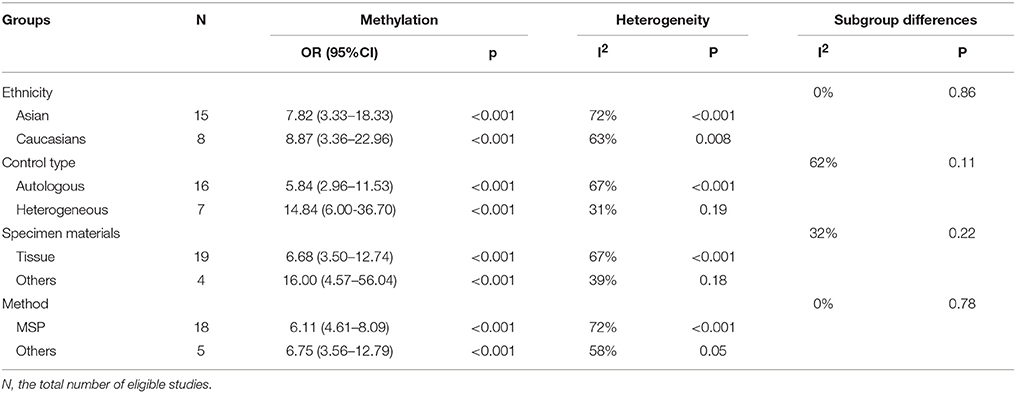Screen dimensions: 1016x393
Task: Click the Ethnicity group row label
Action: (x=27, y=93)
